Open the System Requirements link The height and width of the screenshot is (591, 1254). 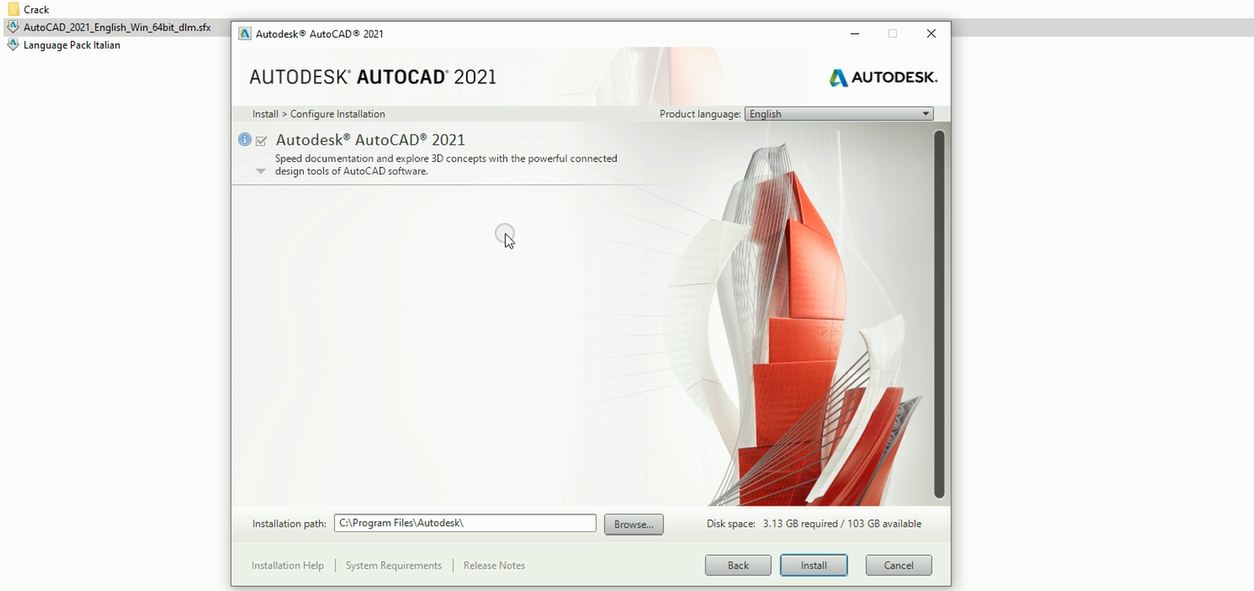point(394,565)
